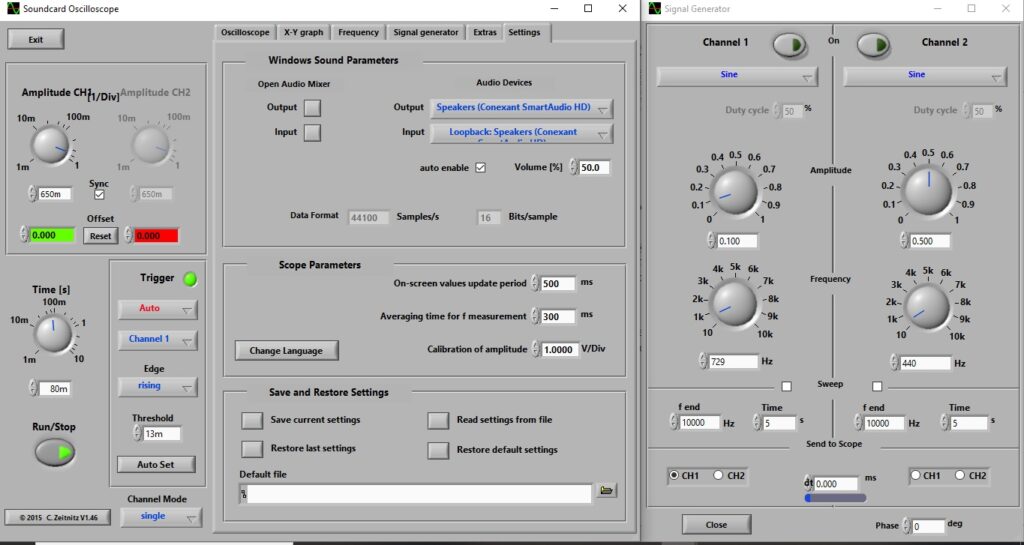Image resolution: width=1024 pixels, height=545 pixels.
Task: Select the Settings tab
Action: [524, 33]
